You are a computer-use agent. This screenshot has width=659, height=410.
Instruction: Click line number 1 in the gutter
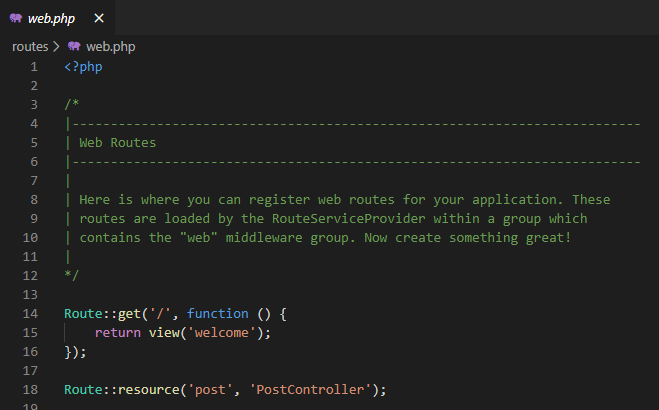coord(34,67)
